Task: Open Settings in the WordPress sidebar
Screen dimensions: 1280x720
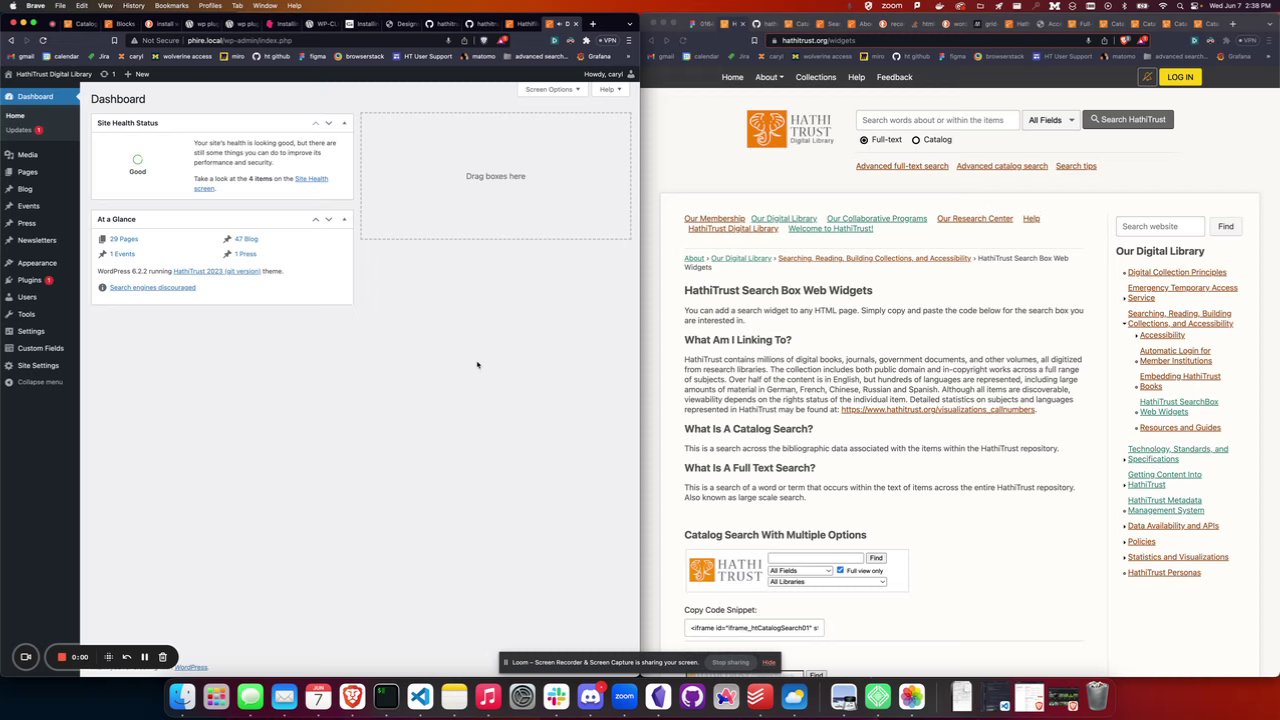Action: [31, 331]
